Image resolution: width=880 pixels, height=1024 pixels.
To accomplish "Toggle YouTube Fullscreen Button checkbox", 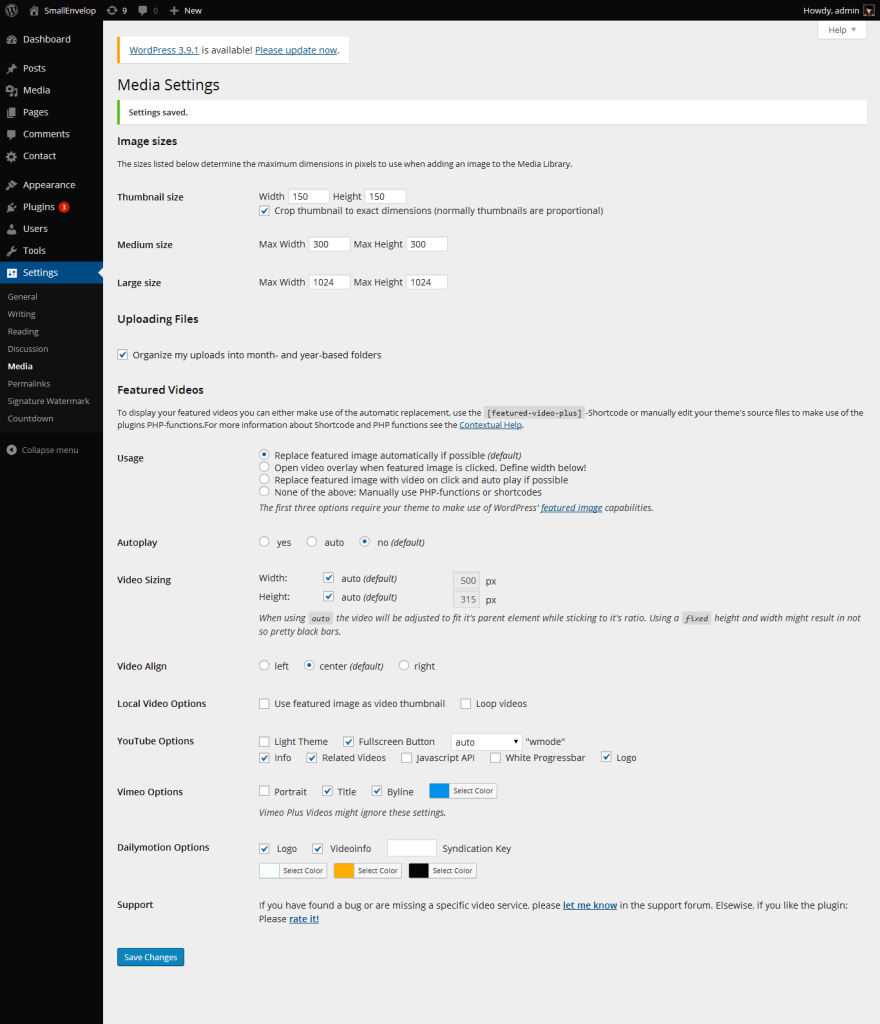I will click(x=349, y=741).
